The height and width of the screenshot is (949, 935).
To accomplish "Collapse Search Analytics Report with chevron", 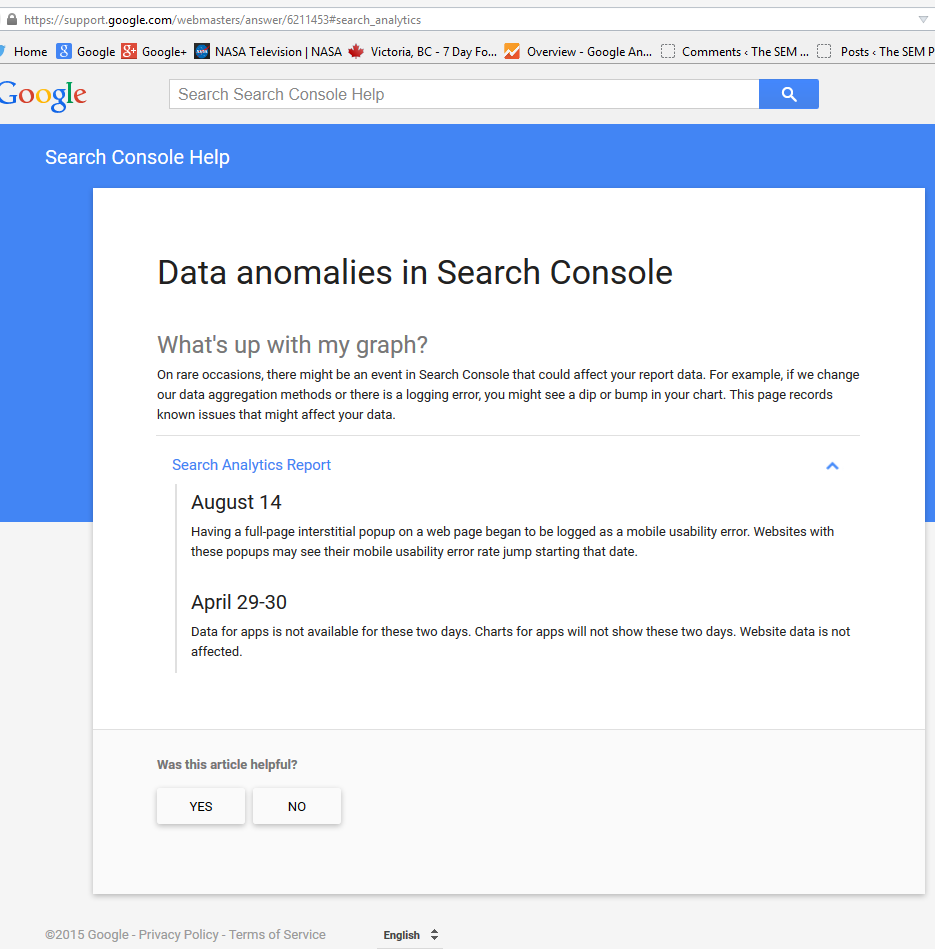I will pyautogui.click(x=832, y=466).
